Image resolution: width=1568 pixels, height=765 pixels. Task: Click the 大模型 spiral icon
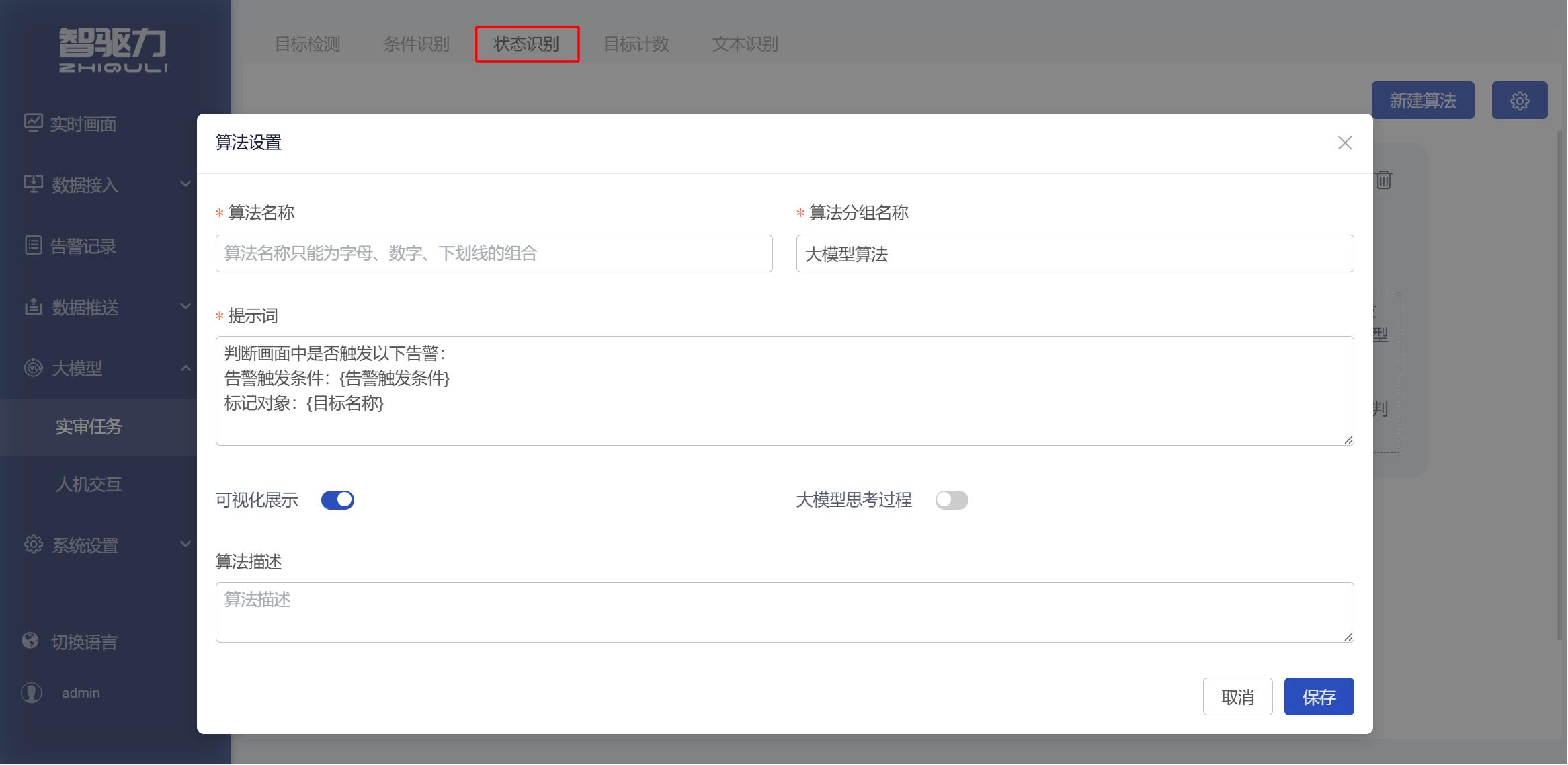[x=33, y=368]
